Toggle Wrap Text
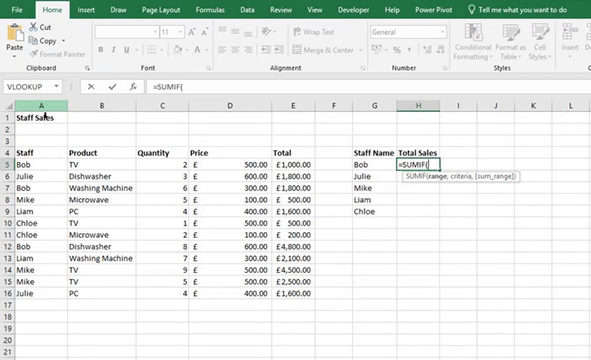The height and width of the screenshot is (360, 591). (x=313, y=32)
